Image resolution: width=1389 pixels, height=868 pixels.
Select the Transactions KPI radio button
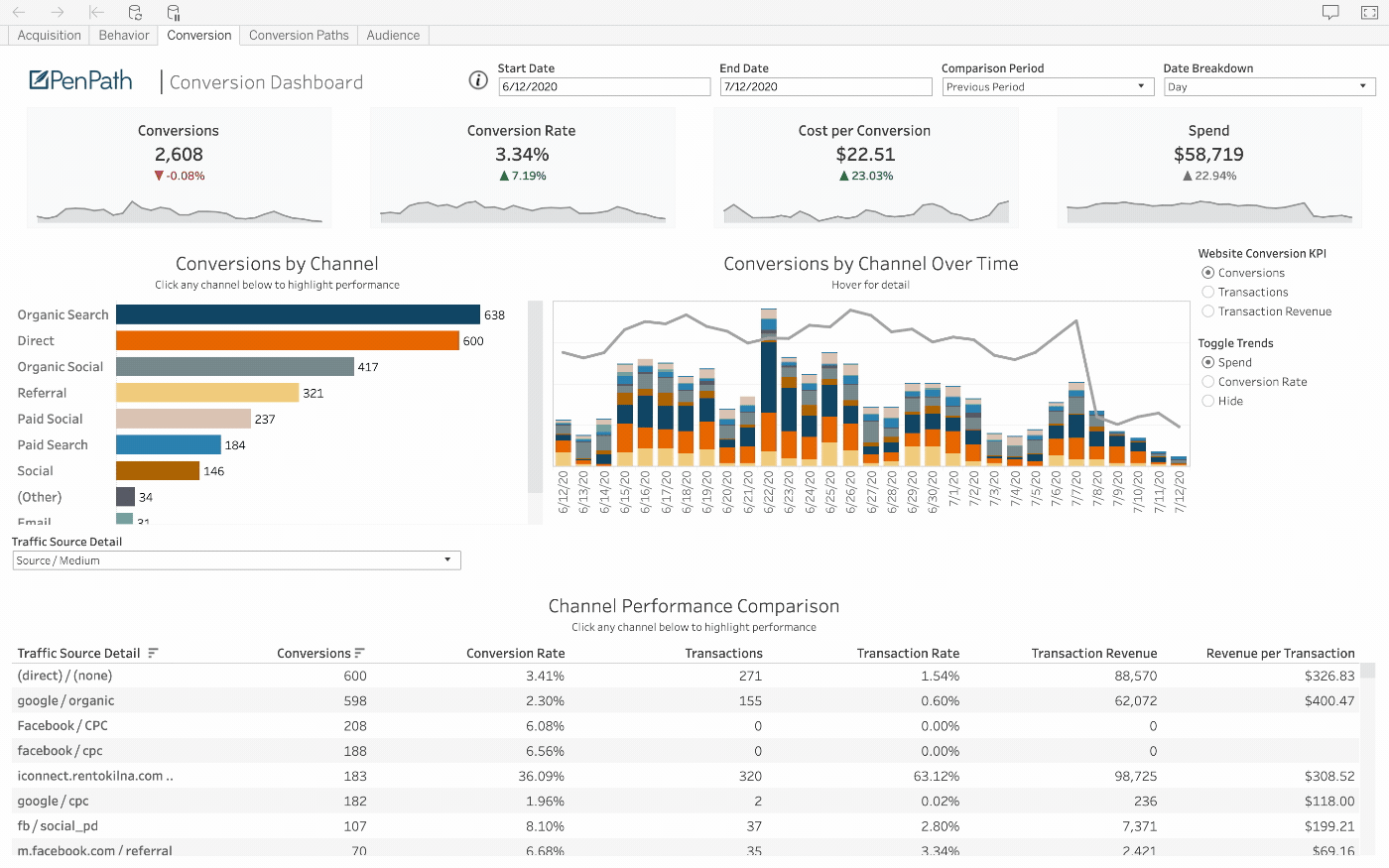tap(1207, 292)
